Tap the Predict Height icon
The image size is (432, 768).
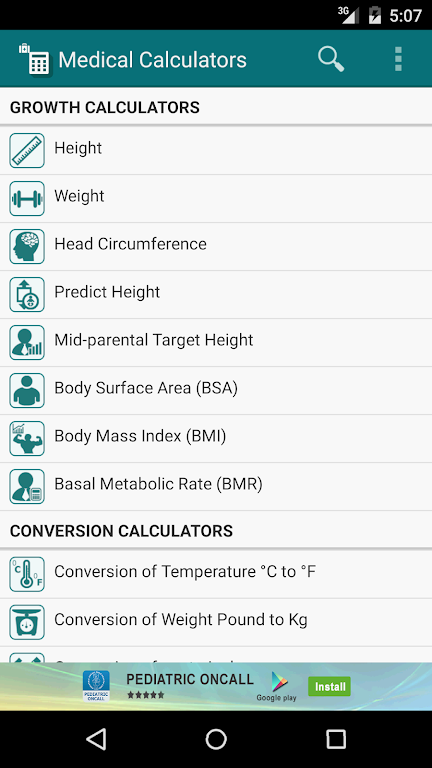point(27,294)
